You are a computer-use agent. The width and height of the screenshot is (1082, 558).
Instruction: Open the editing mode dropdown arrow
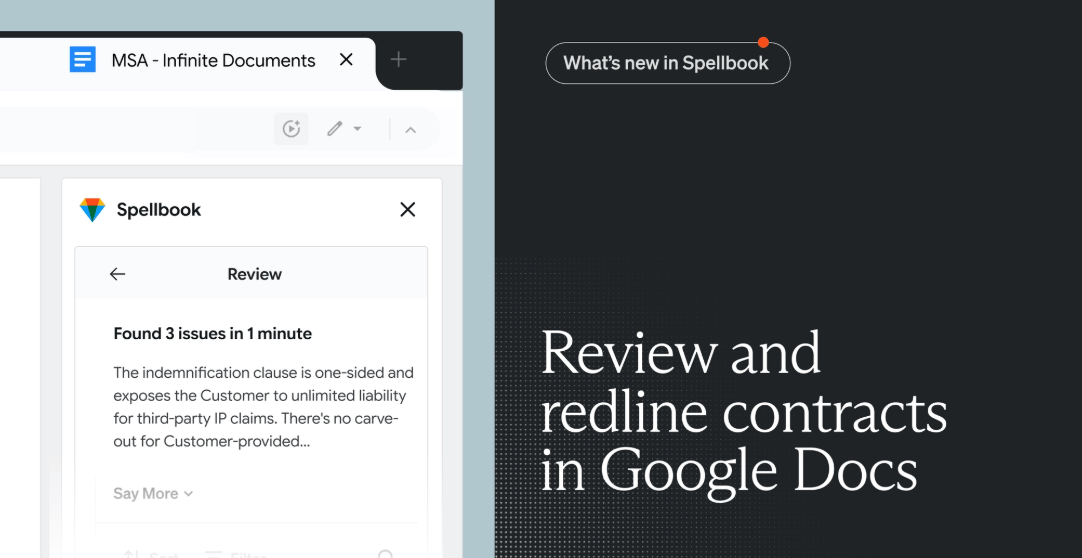tap(357, 129)
